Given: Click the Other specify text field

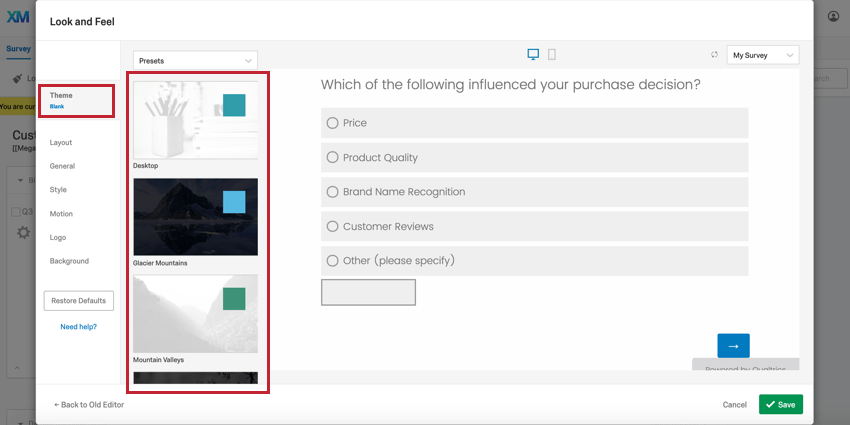Looking at the screenshot, I should tap(368, 292).
